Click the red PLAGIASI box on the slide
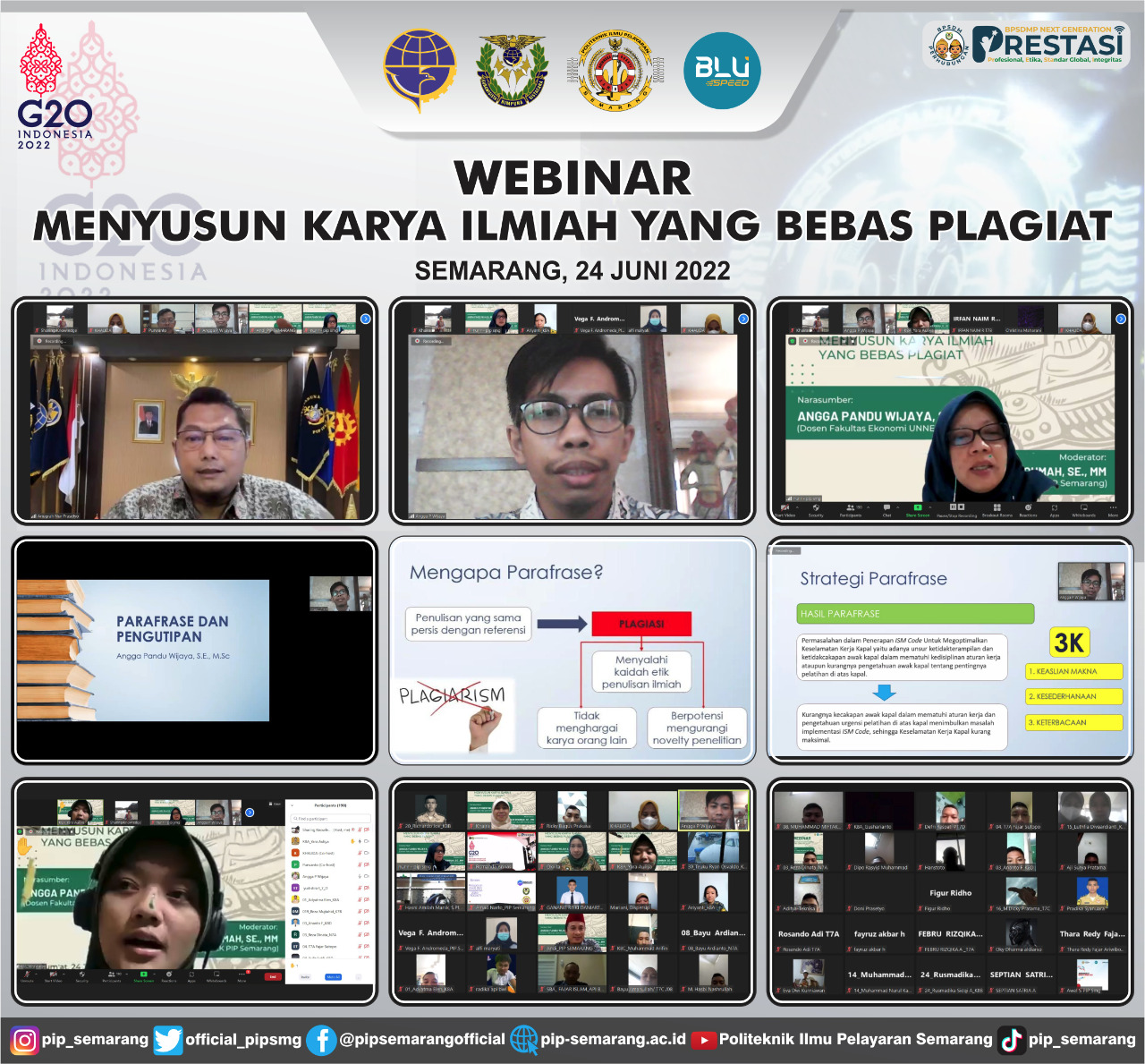 click(x=641, y=624)
